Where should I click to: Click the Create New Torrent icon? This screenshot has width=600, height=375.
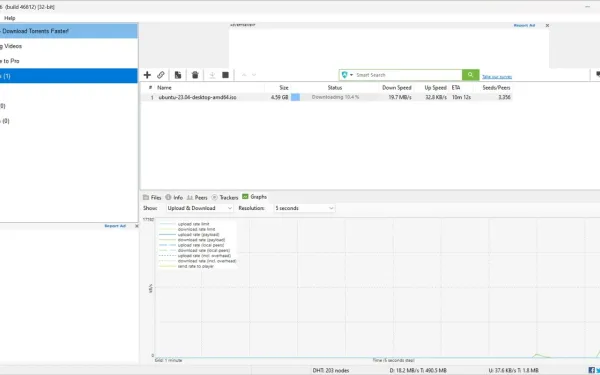pyautogui.click(x=178, y=75)
